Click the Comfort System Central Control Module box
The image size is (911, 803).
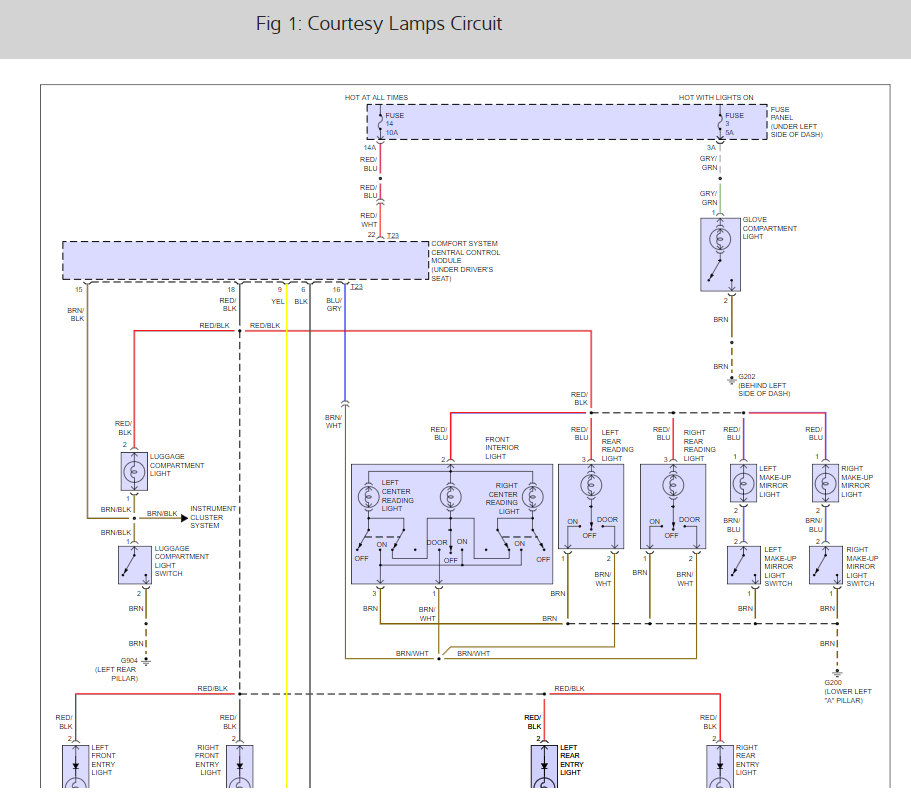(x=245, y=261)
